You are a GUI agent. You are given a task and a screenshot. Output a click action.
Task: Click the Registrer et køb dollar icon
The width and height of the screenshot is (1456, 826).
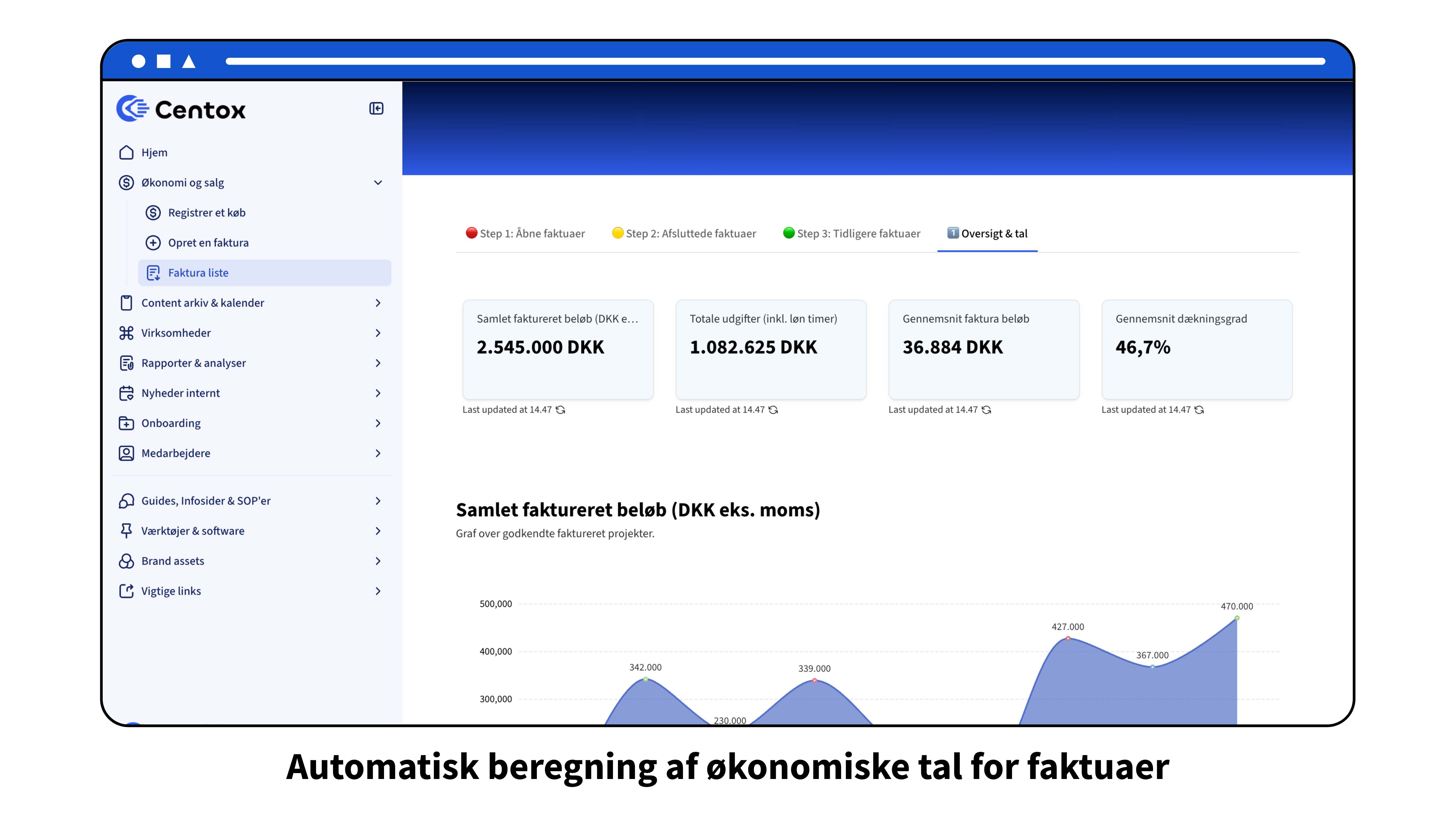(153, 213)
